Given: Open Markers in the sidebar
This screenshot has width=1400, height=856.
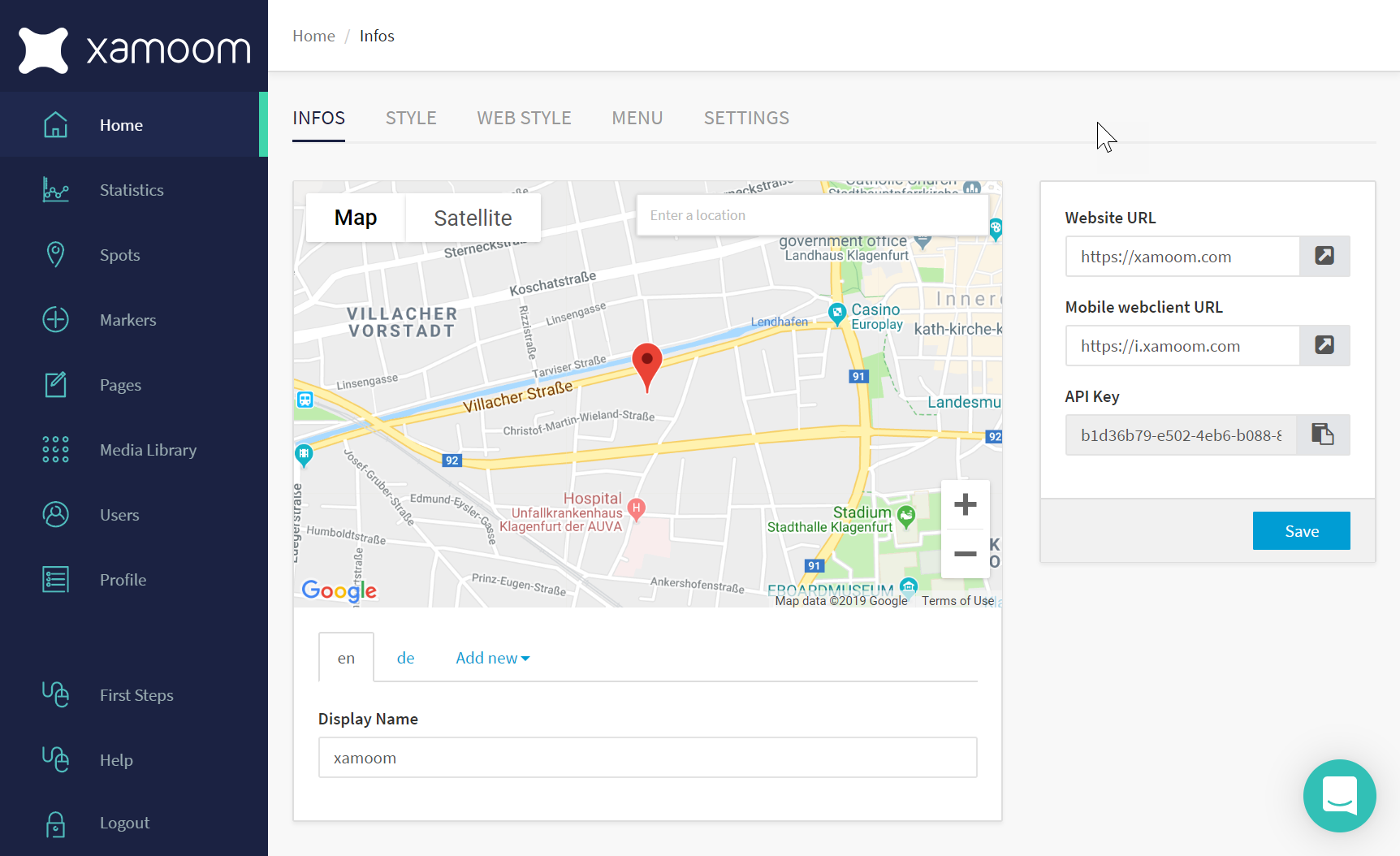Looking at the screenshot, I should [x=127, y=320].
